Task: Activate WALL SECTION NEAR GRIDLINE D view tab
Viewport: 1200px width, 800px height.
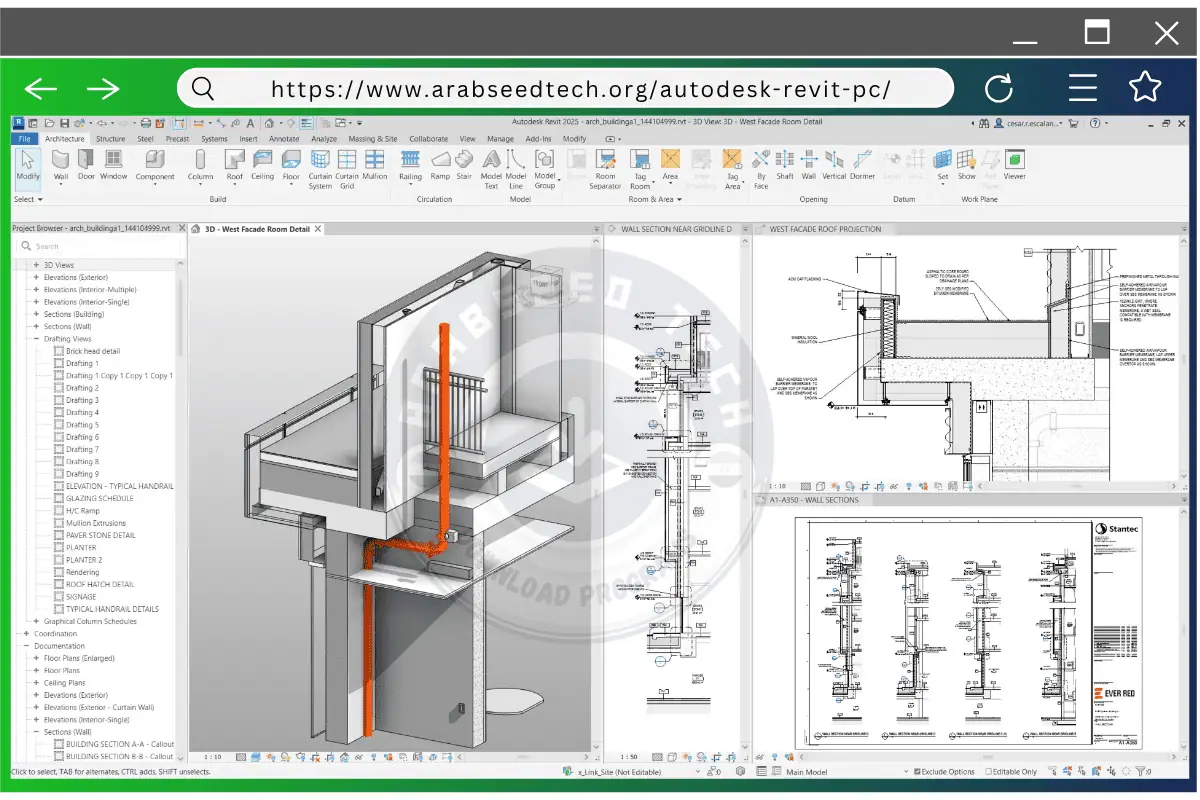Action: (x=676, y=229)
